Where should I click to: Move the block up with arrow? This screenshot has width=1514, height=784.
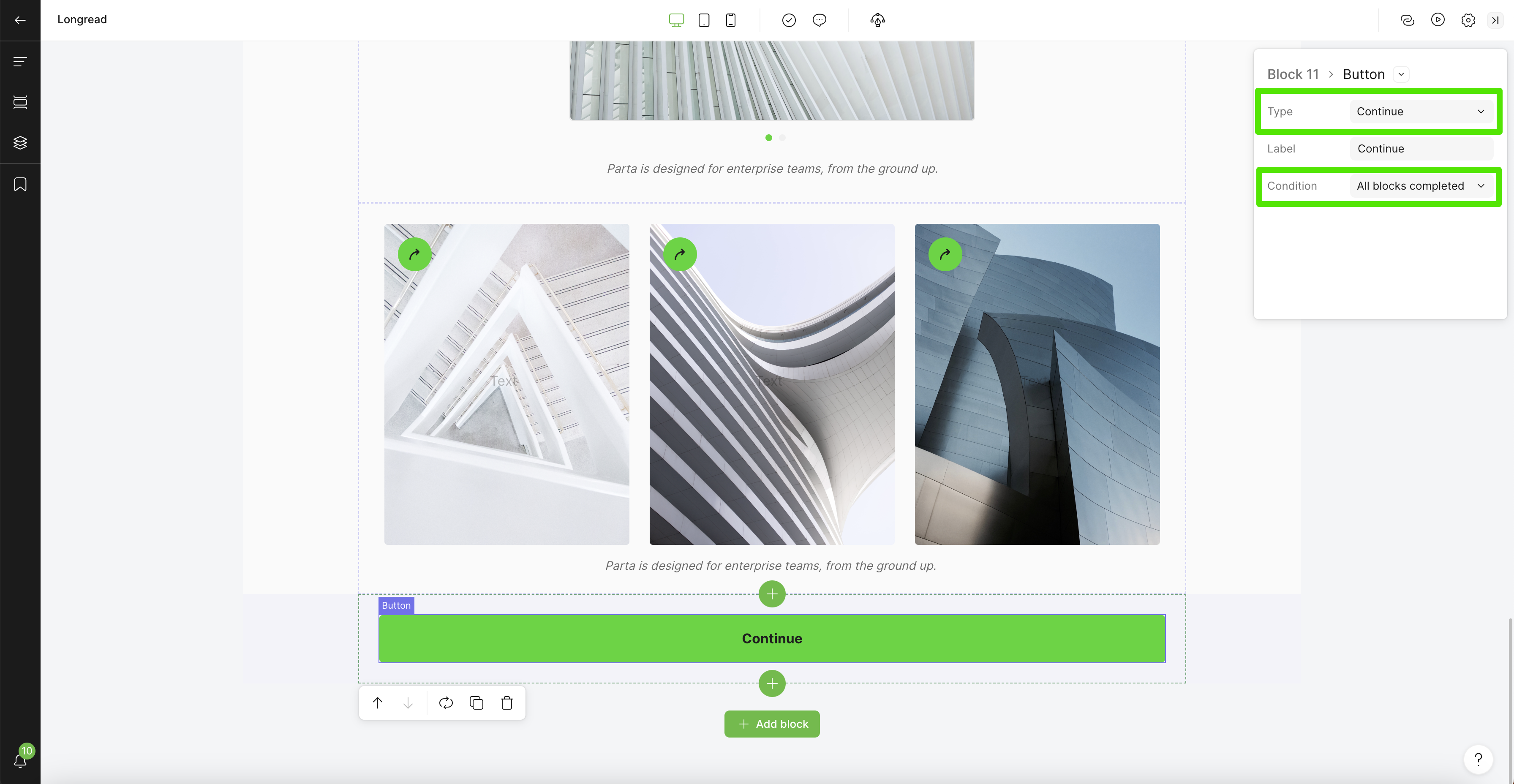(x=377, y=703)
